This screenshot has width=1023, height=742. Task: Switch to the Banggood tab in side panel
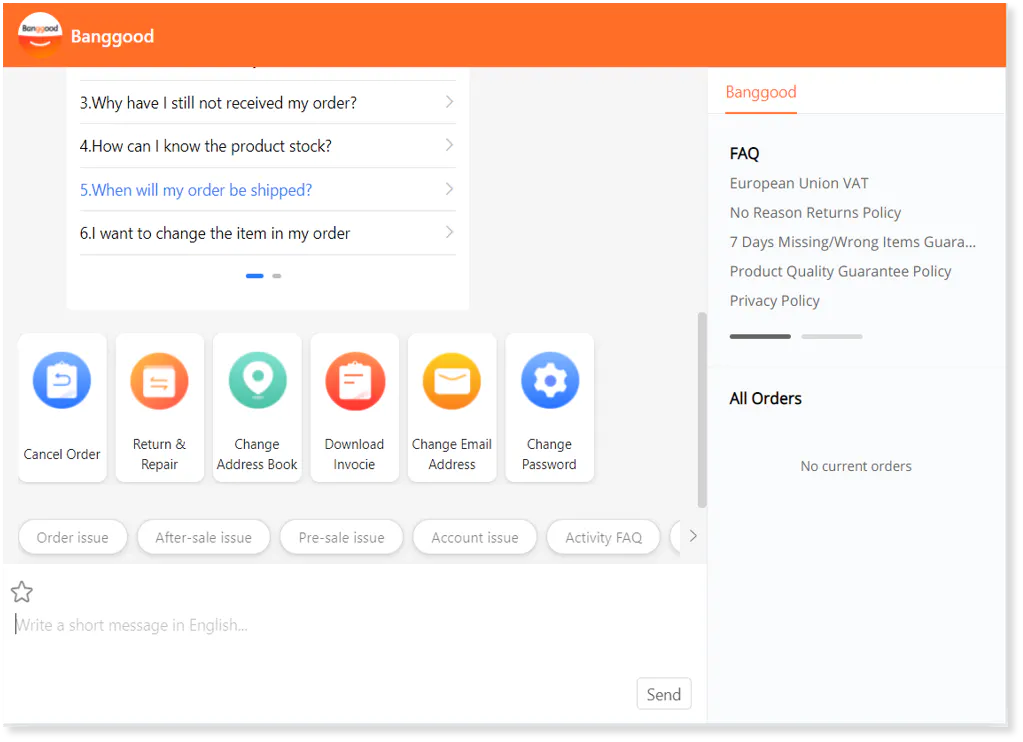(761, 93)
